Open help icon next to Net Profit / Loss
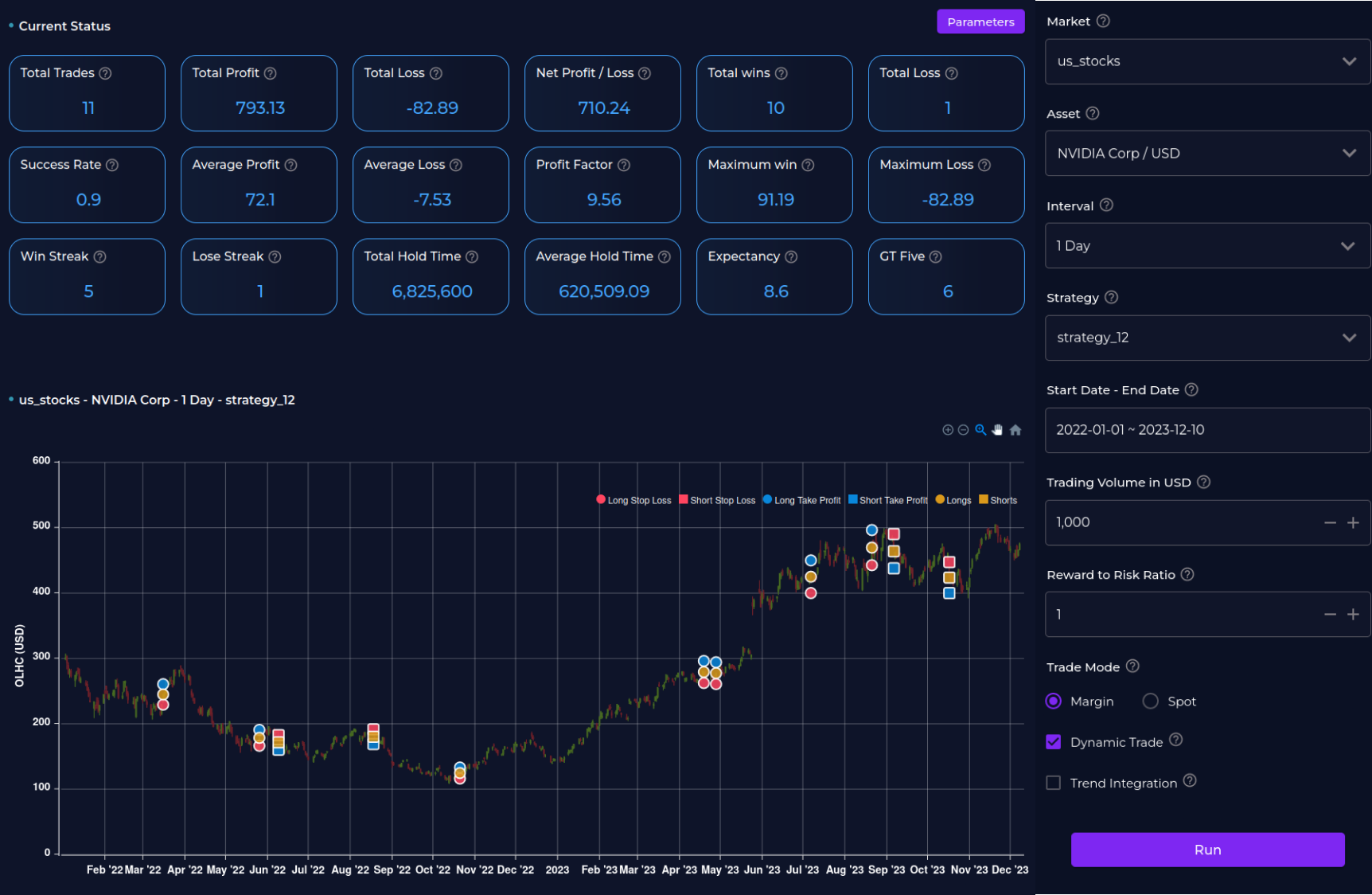This screenshot has height=895, width=1372. 645,73
